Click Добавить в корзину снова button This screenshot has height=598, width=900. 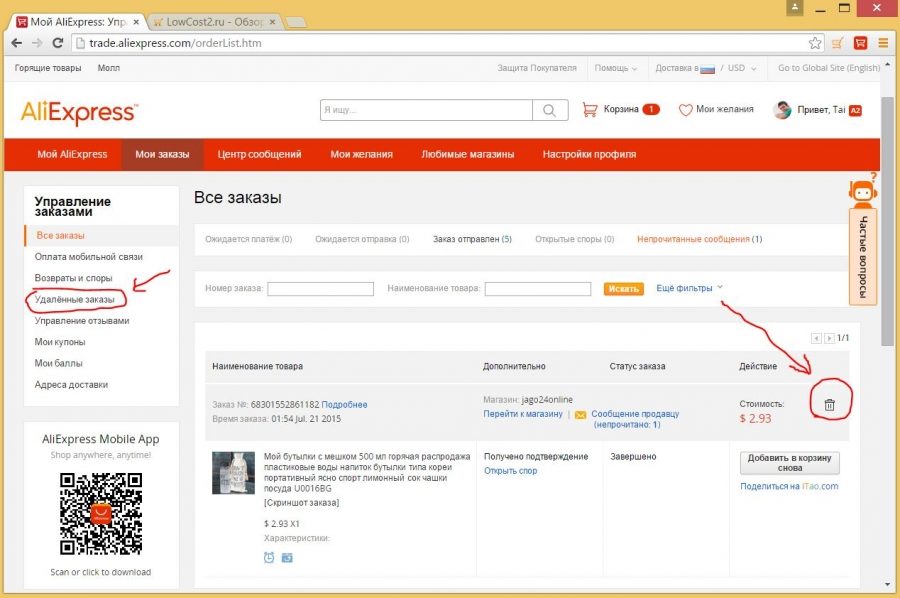(x=790, y=463)
